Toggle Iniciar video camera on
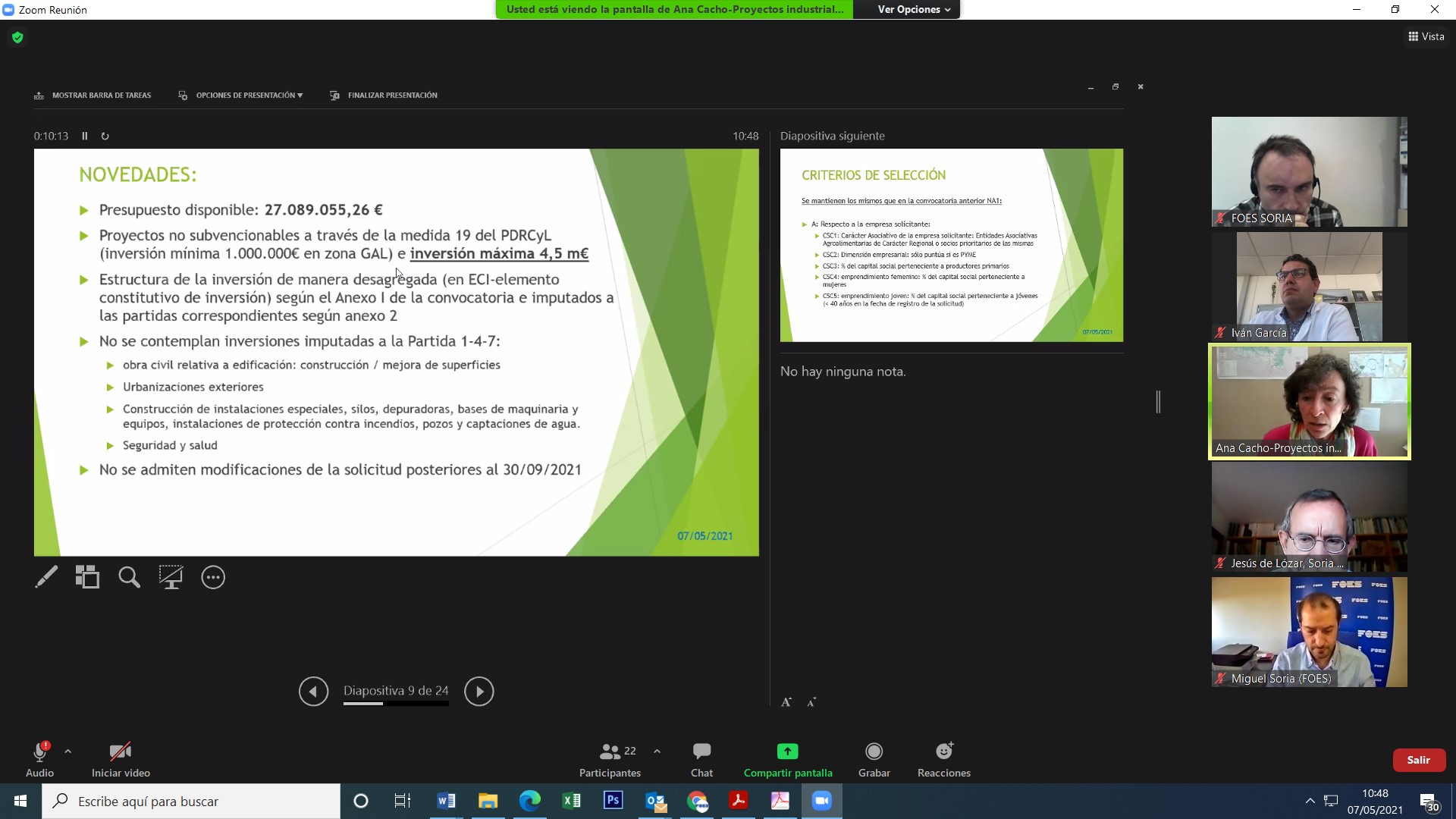This screenshot has height=819, width=1456. point(121,759)
